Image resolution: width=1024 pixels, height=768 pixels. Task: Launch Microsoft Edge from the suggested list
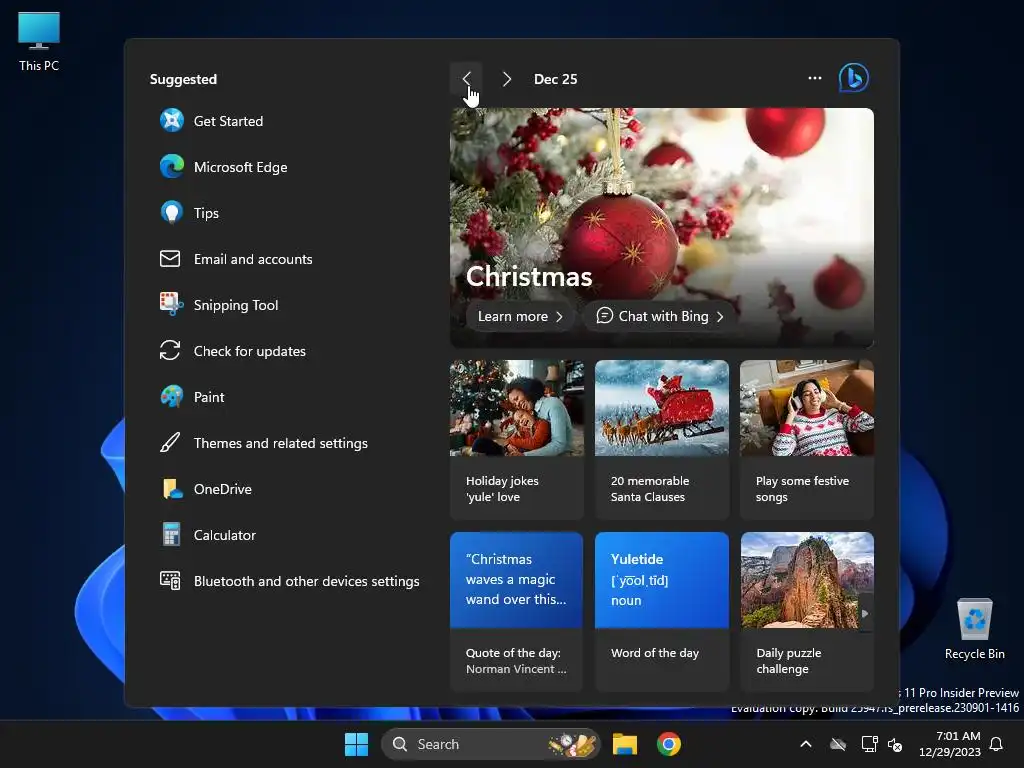click(223, 167)
